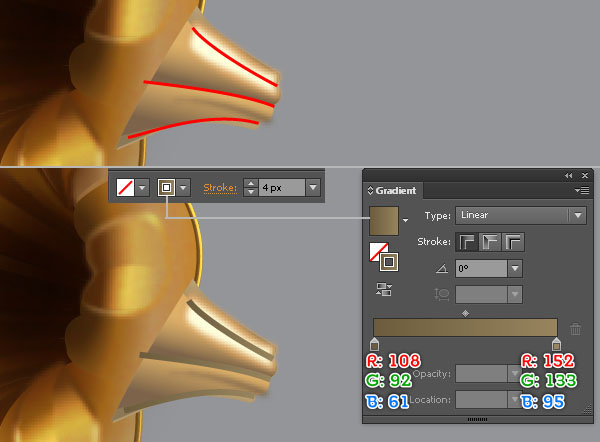Image resolution: width=600 pixels, height=442 pixels.
Task: Click the fill swatch with red slash in control bar
Action: point(125,188)
